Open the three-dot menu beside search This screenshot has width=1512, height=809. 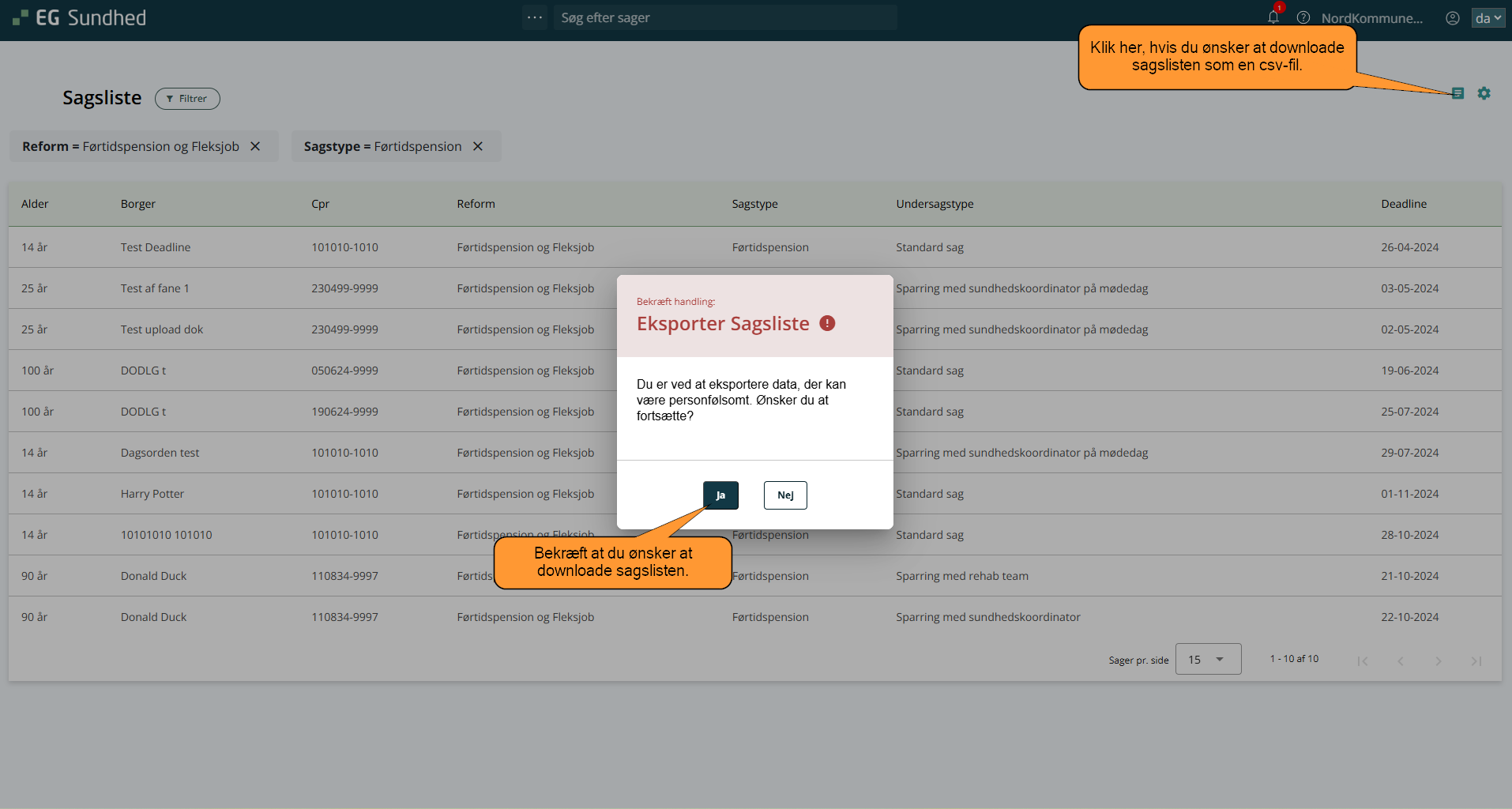click(x=535, y=17)
